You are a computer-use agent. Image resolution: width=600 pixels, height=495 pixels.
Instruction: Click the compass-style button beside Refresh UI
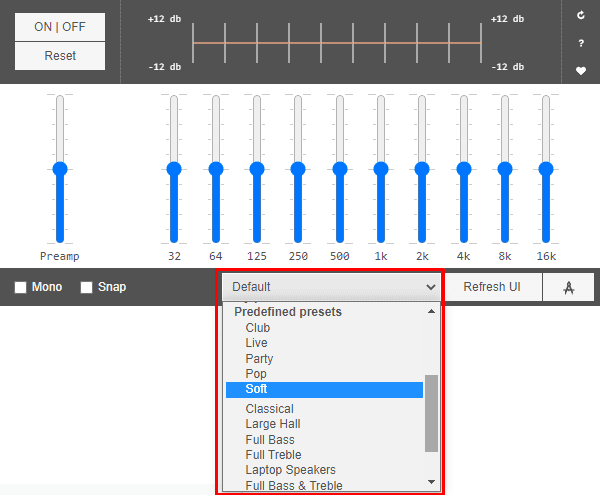[569, 287]
